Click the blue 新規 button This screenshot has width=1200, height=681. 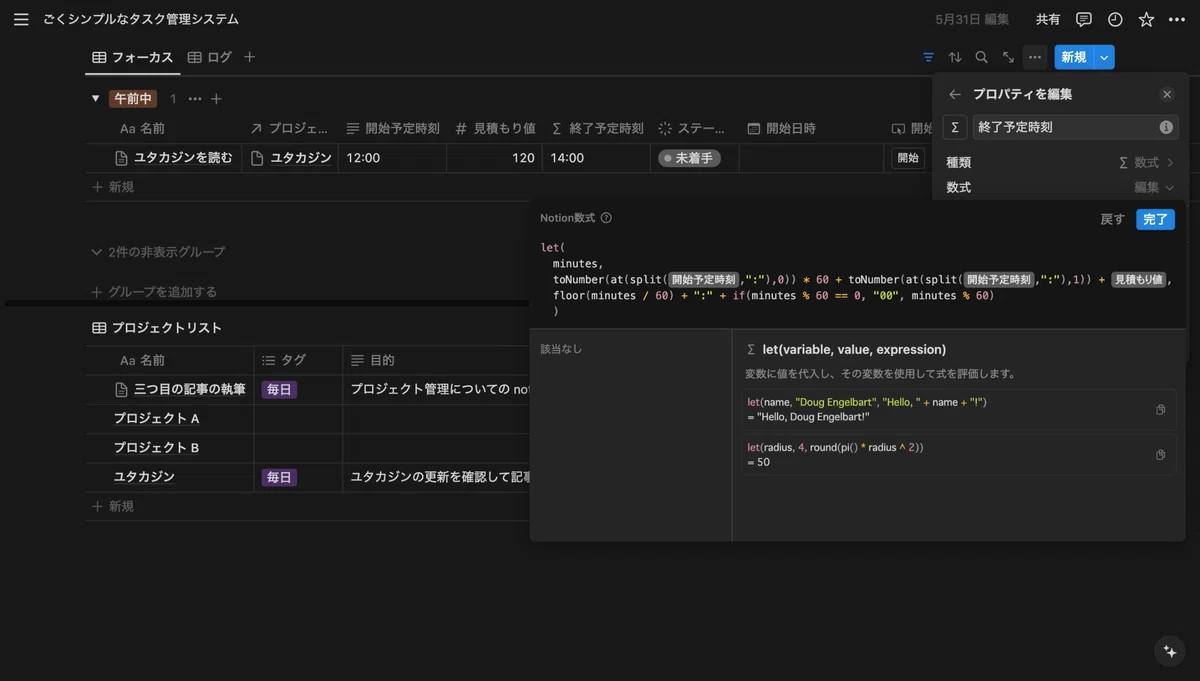pyautogui.click(x=1074, y=57)
